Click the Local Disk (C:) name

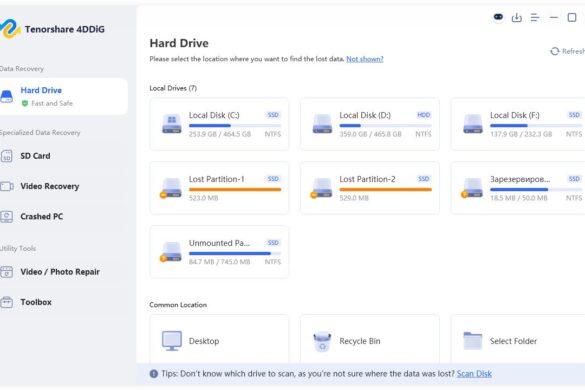coord(214,115)
